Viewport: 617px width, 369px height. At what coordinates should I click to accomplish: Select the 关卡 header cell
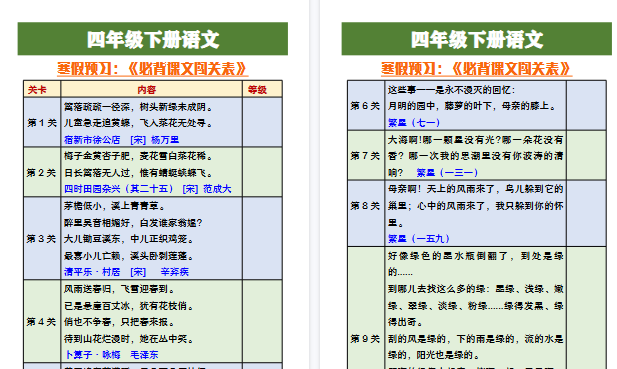tap(42, 89)
